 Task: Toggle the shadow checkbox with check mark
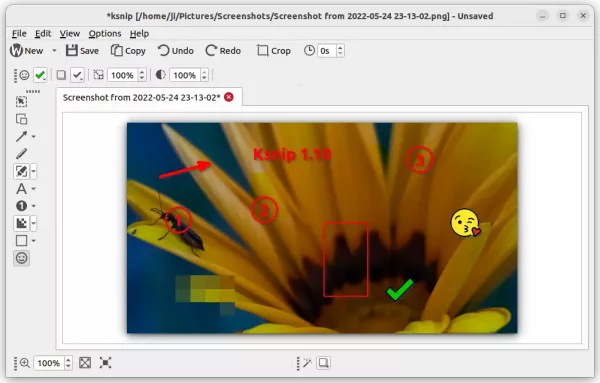(x=77, y=75)
